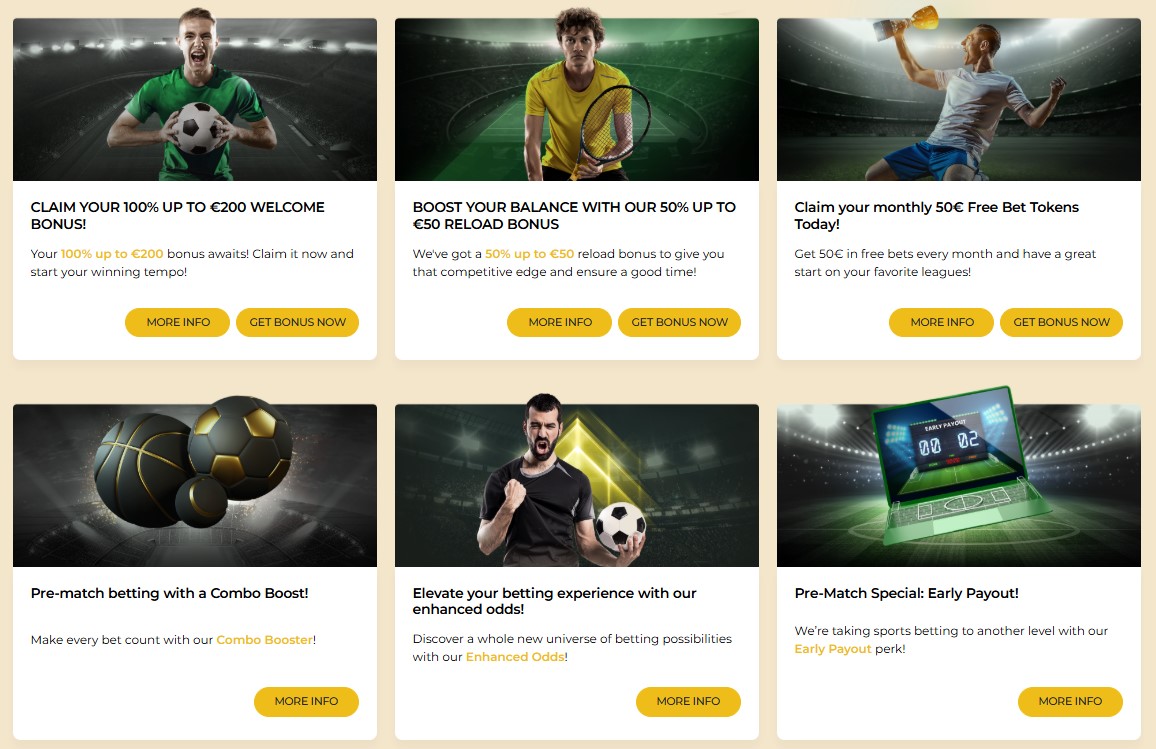
Task: Click the green-shirt footballer welcome bonus image
Action: [x=195, y=99]
